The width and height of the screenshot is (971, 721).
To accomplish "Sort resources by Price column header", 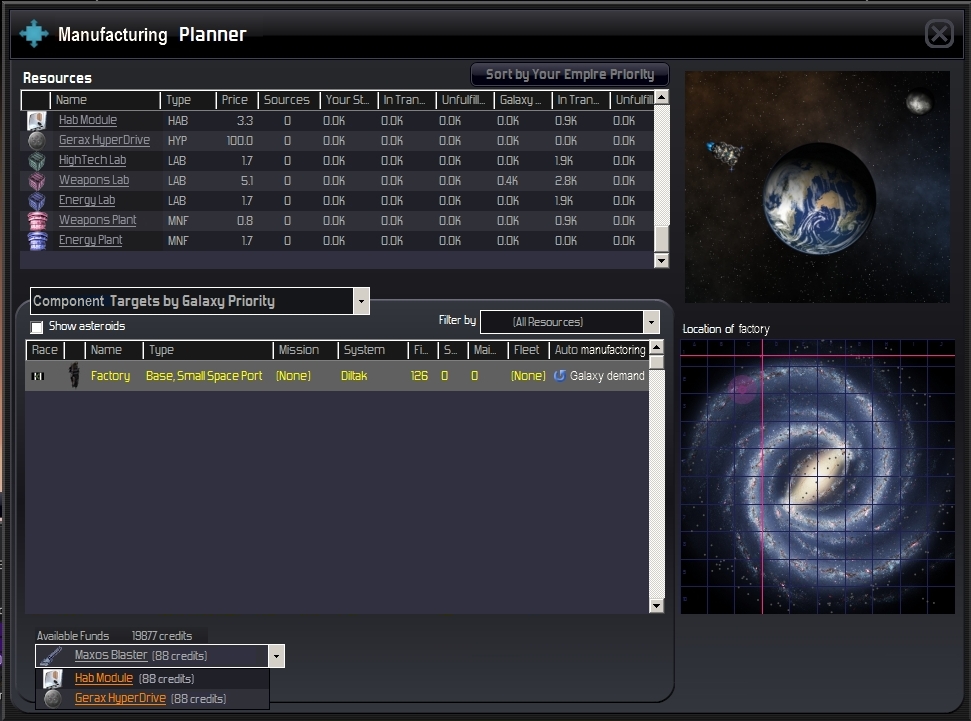I will click(235, 100).
